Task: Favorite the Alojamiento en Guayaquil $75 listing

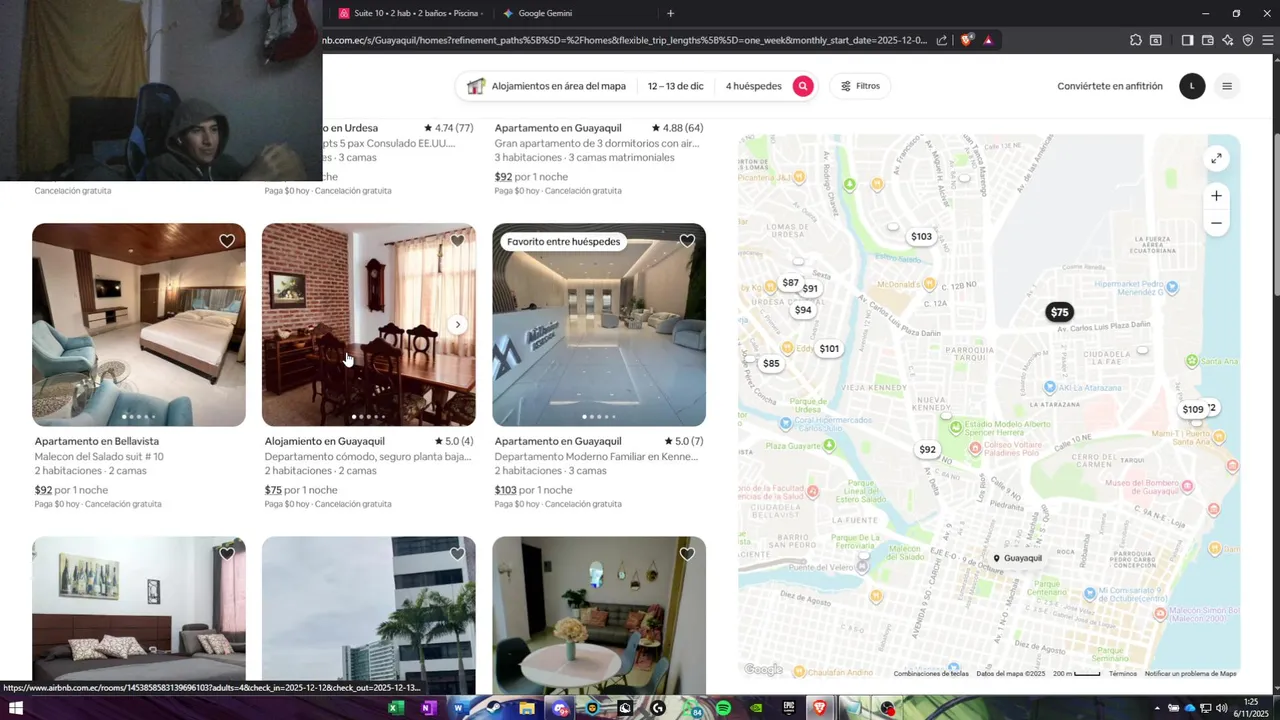Action: click(457, 241)
